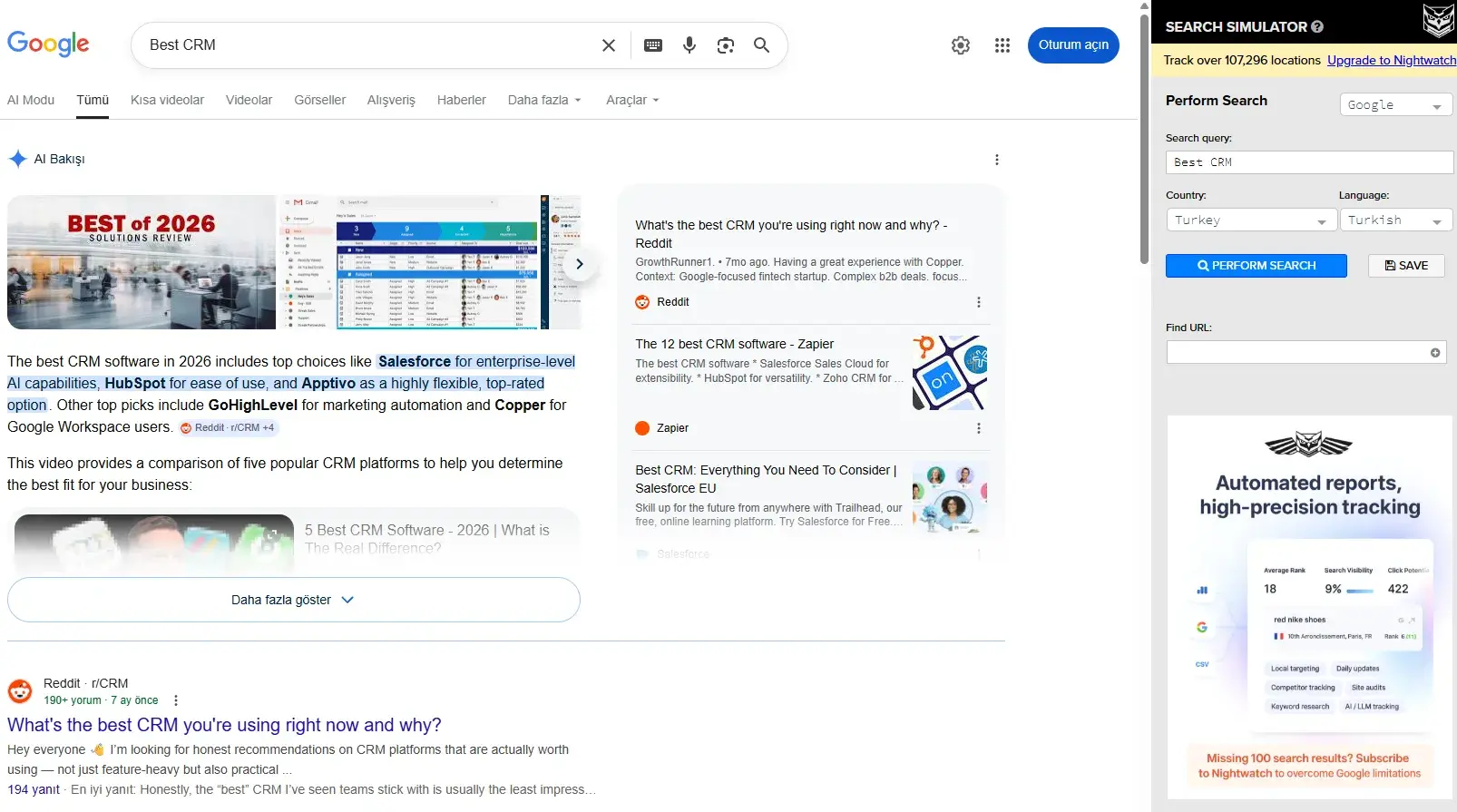Click the Google search query input
This screenshot has height=812, width=1457.
[367, 45]
